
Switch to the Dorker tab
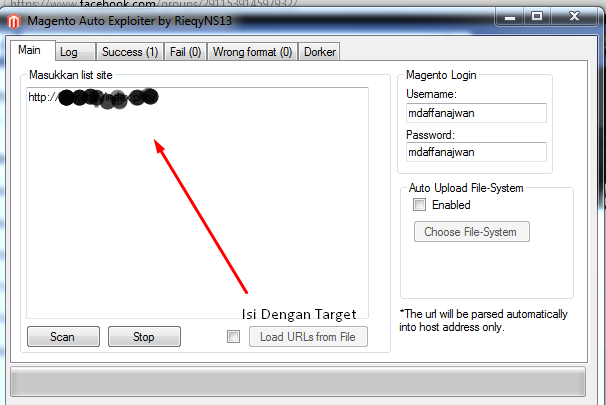point(320,52)
